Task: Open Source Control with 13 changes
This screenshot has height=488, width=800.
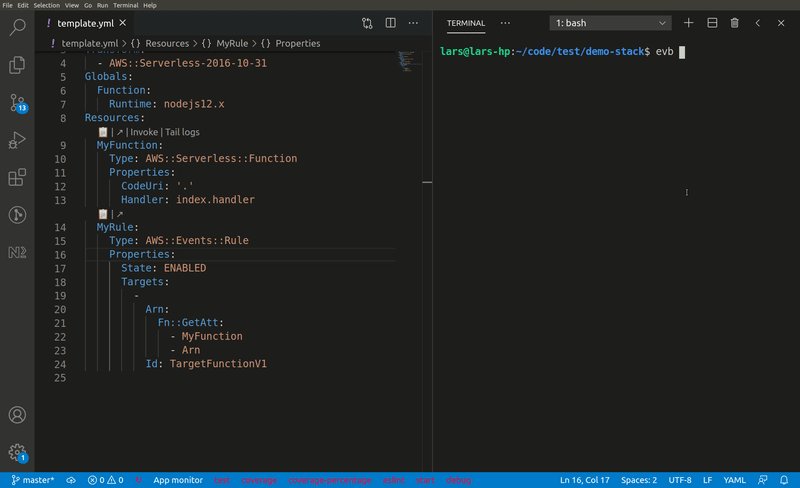Action: pyautogui.click(x=17, y=103)
